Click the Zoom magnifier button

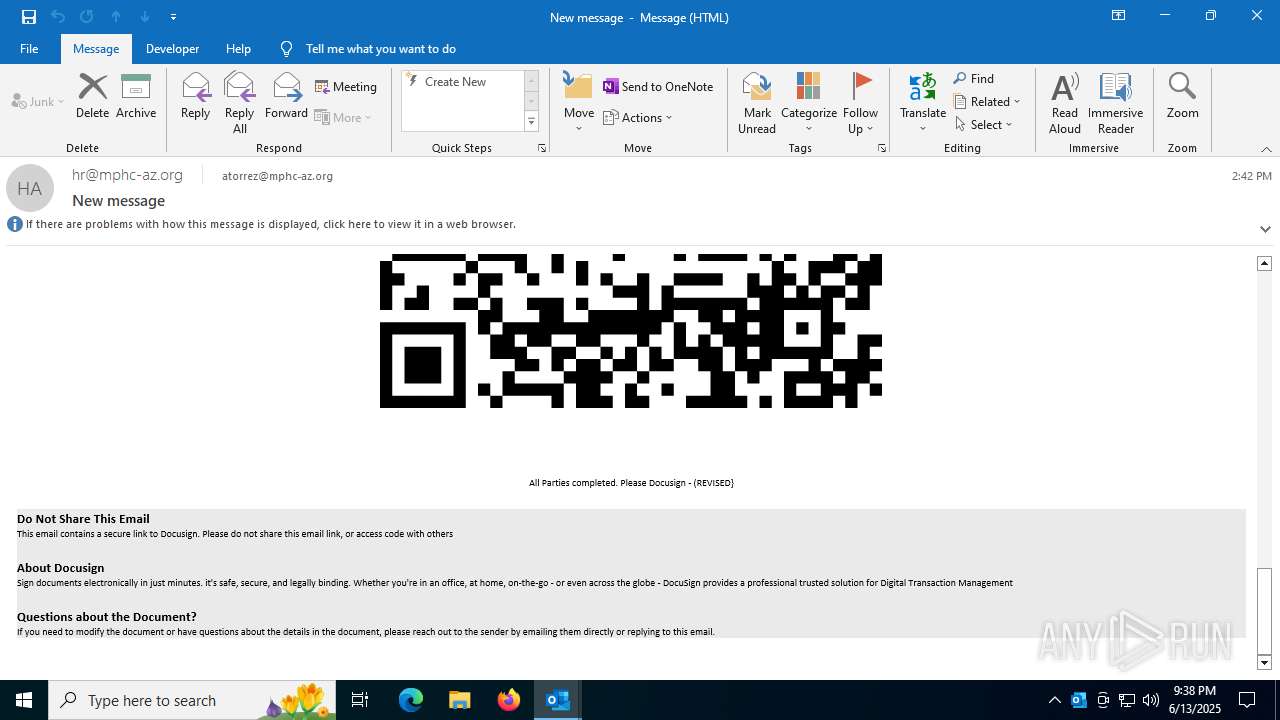[1182, 96]
